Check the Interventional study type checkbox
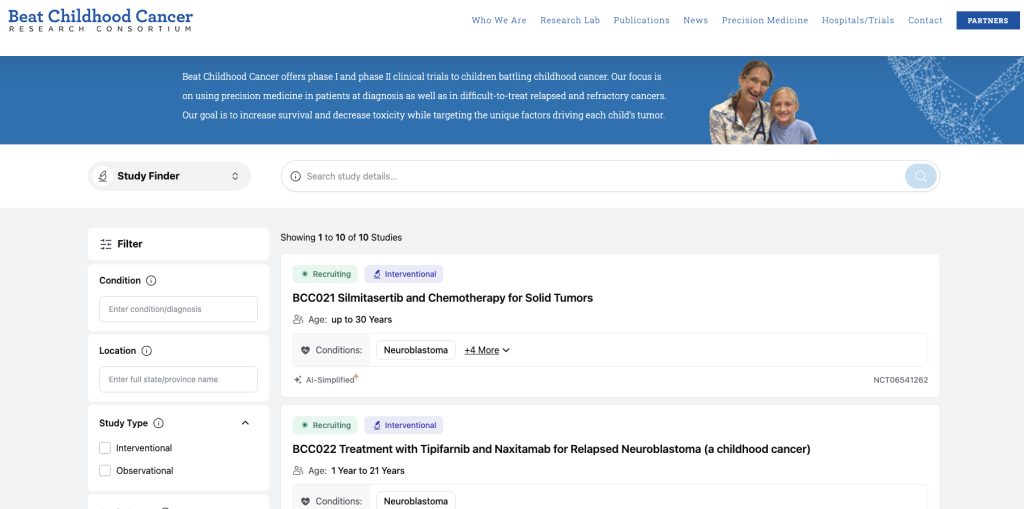 [x=104, y=448]
